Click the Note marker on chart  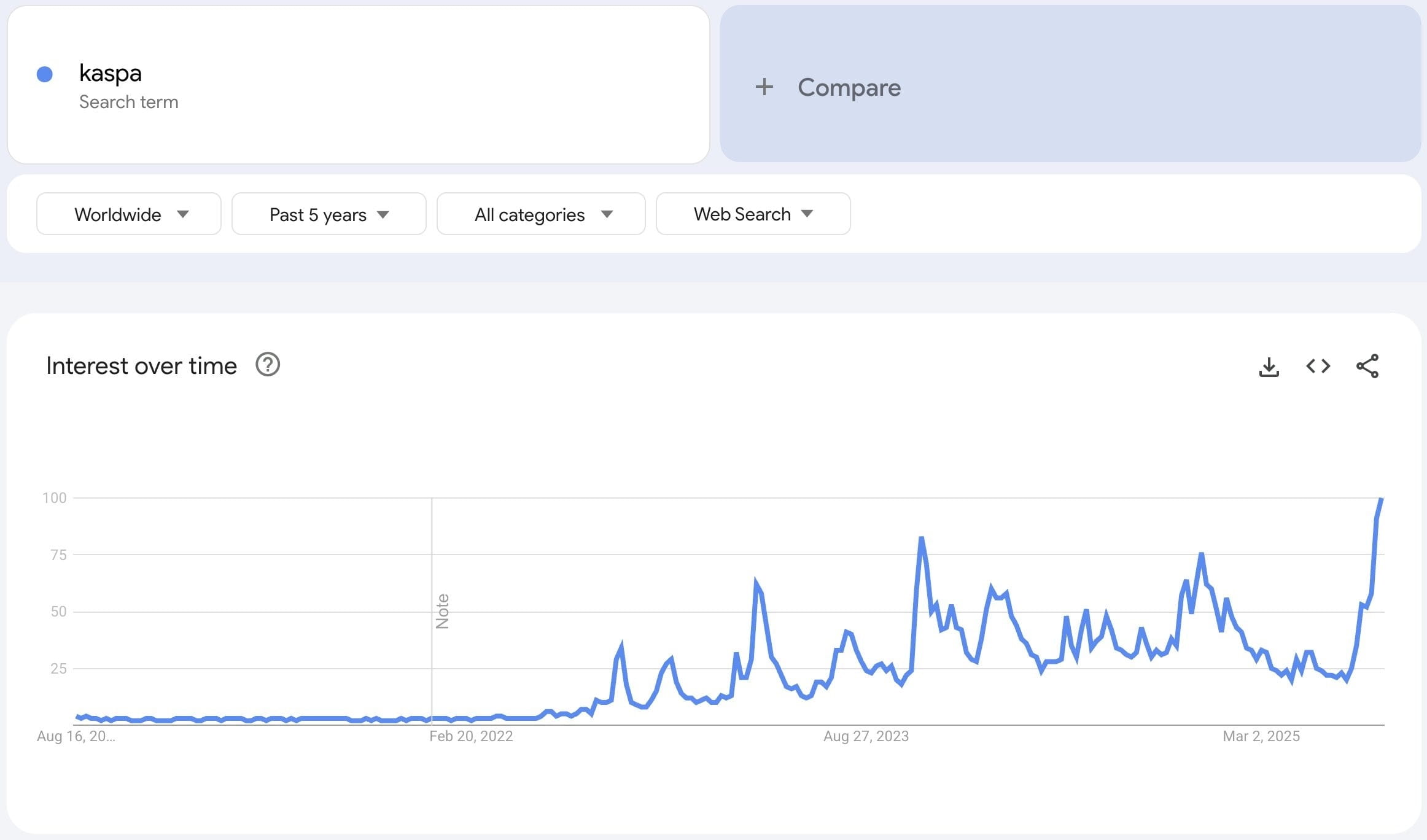point(442,611)
